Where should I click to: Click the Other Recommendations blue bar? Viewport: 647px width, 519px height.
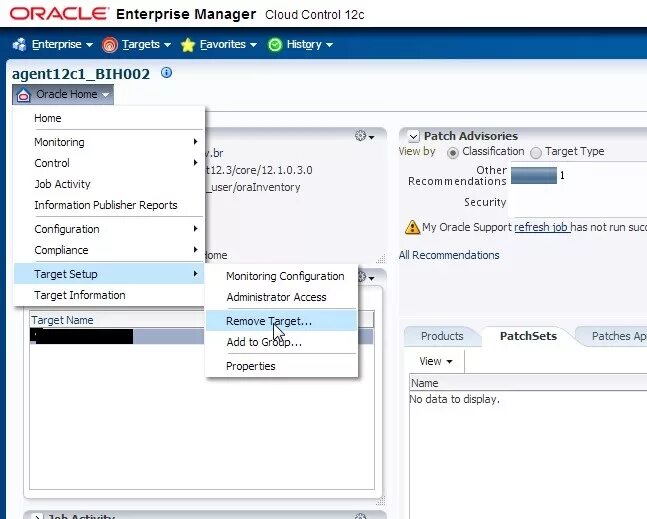point(534,175)
